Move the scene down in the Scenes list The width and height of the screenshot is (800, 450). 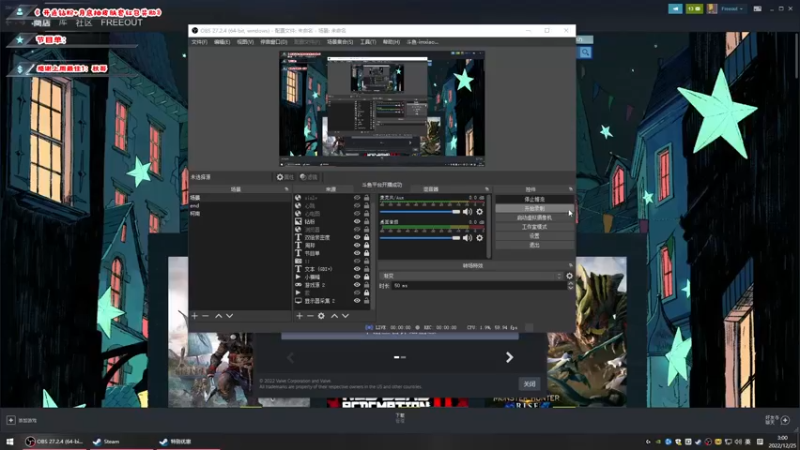click(x=230, y=316)
